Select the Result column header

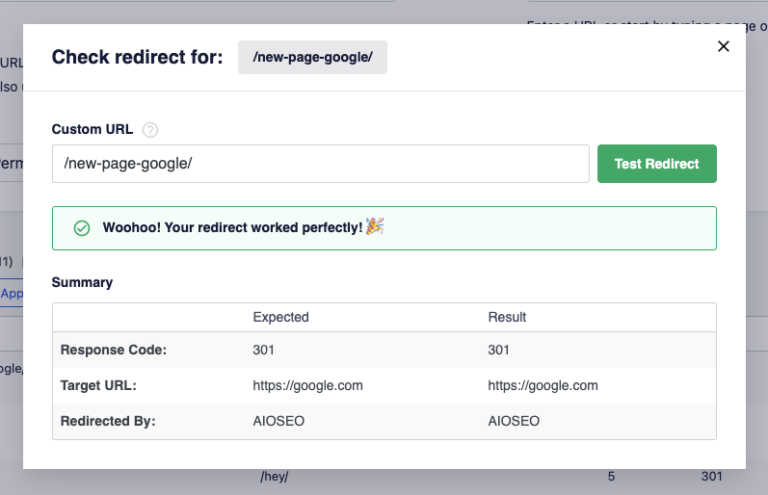point(507,317)
